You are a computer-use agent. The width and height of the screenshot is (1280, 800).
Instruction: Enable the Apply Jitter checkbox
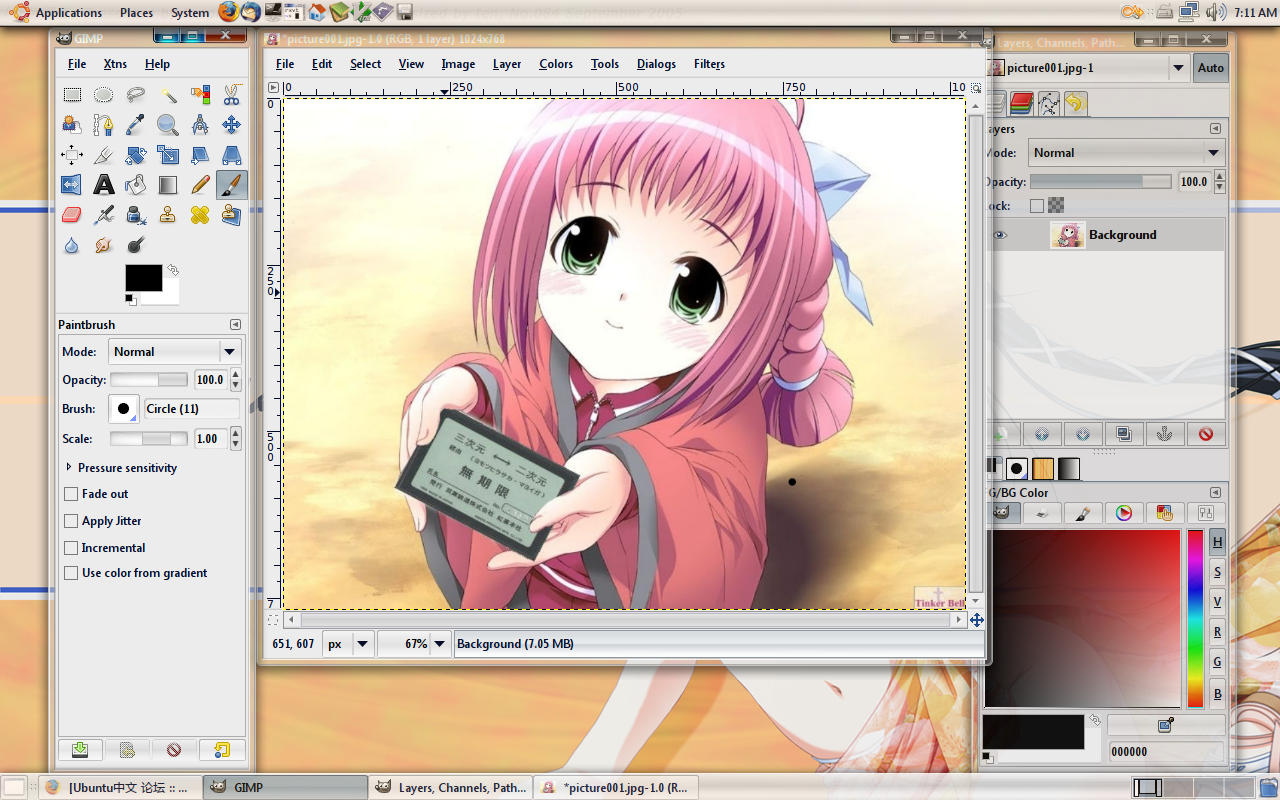coord(71,521)
